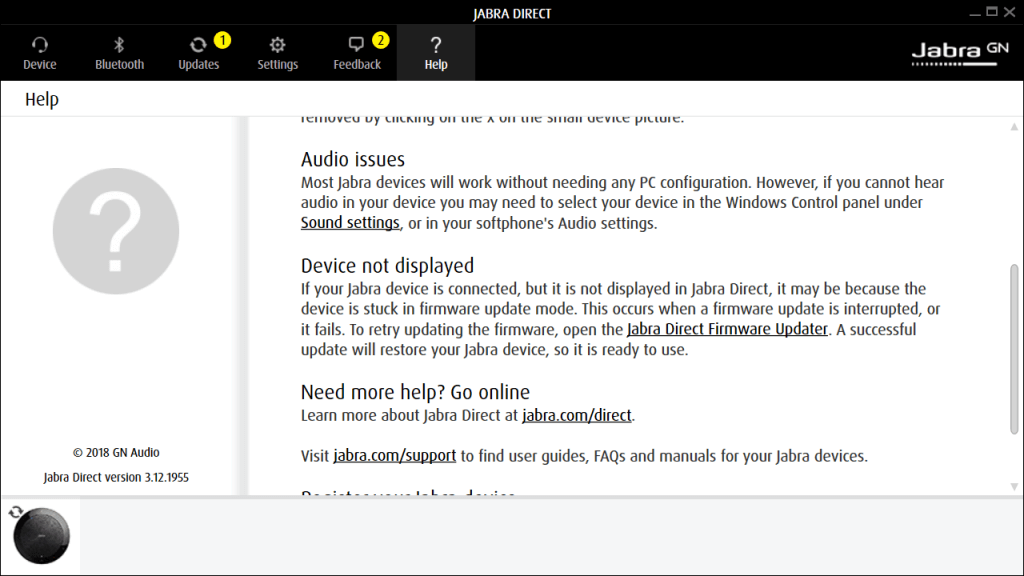Close the Jabra Direct window
1024x576 pixels.
(1009, 12)
